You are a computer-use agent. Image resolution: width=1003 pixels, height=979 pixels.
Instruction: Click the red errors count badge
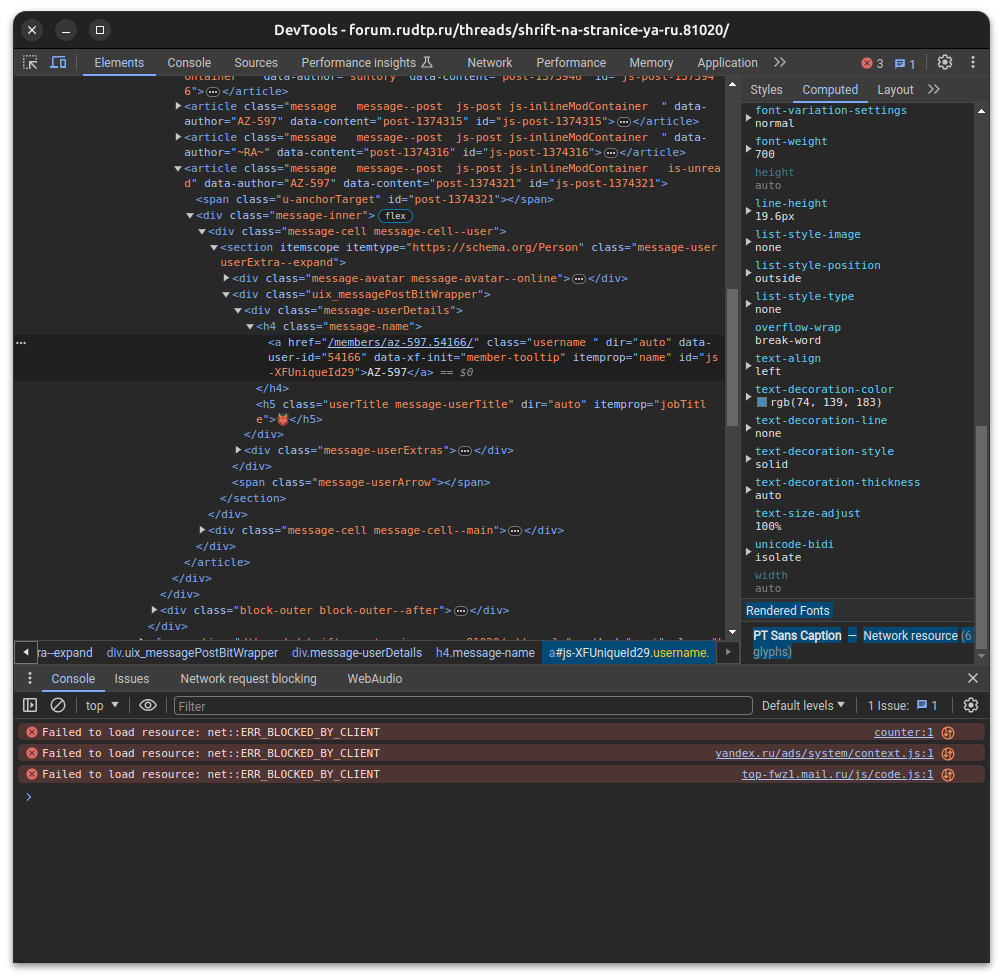873,63
